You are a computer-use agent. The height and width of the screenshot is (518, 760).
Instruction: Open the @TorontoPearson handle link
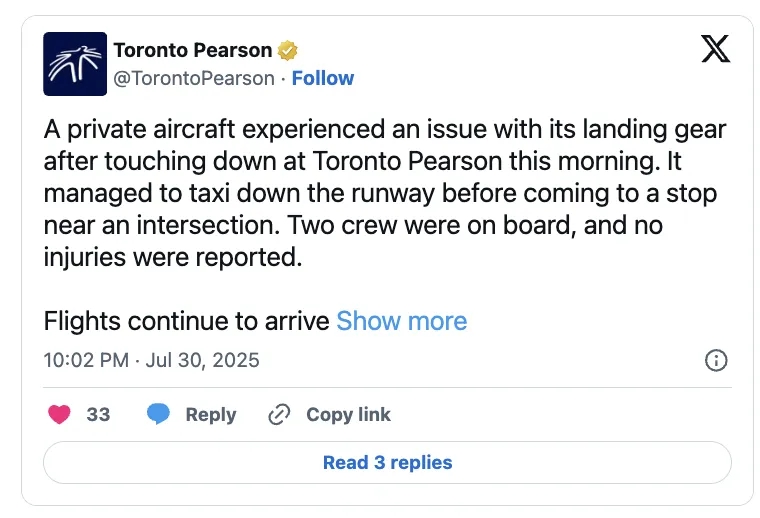(x=193, y=78)
